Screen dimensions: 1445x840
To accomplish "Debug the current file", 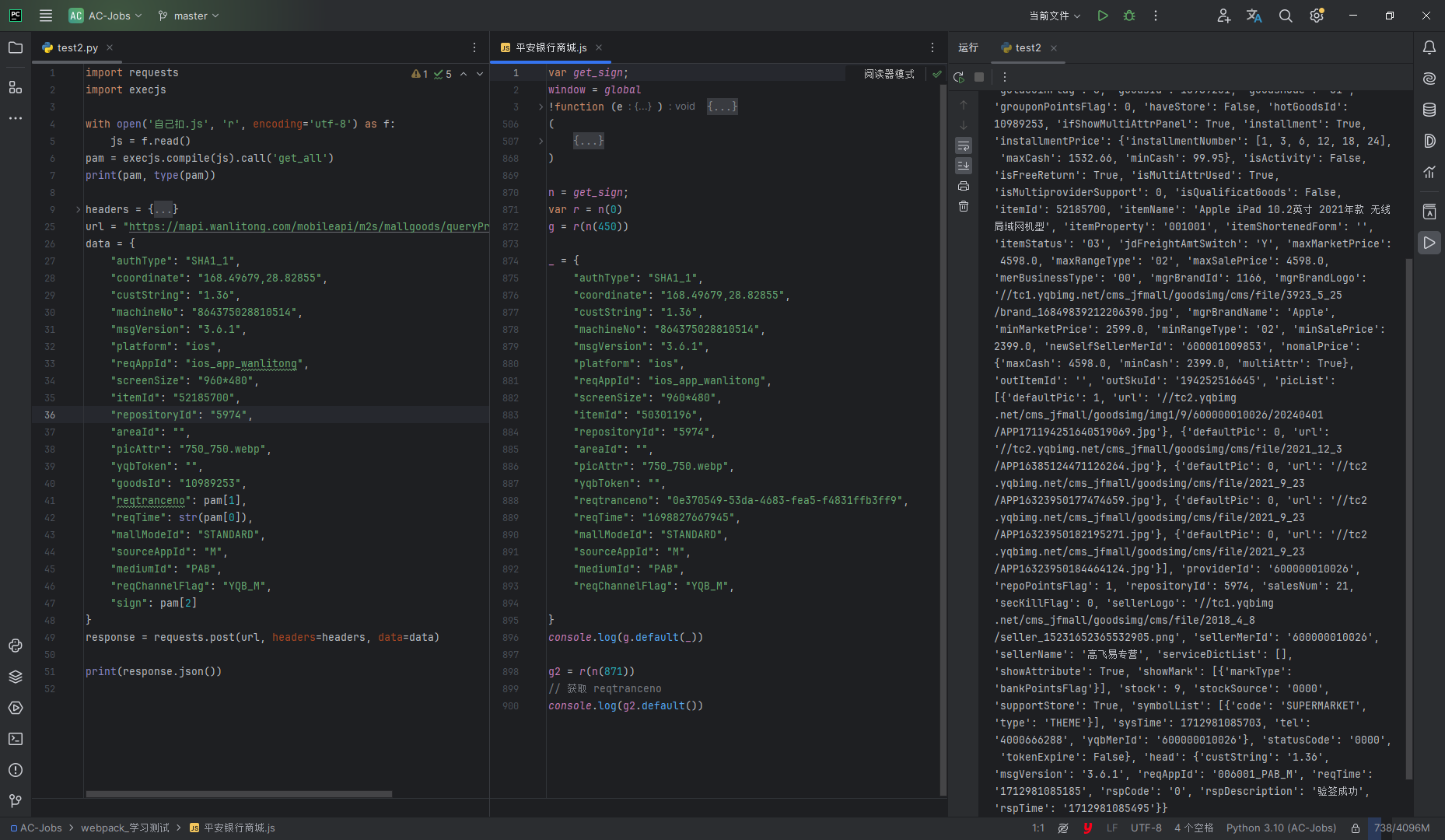I will pyautogui.click(x=1129, y=16).
